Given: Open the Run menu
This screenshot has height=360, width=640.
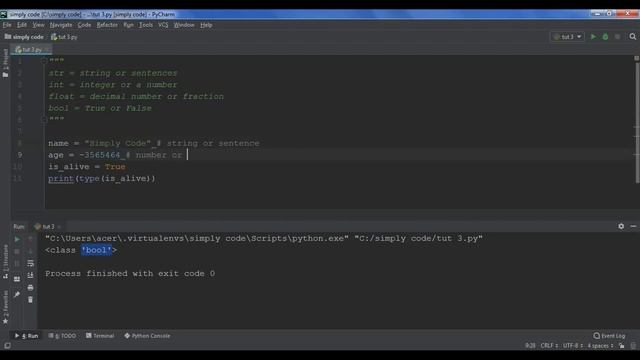Looking at the screenshot, I should (x=128, y=25).
